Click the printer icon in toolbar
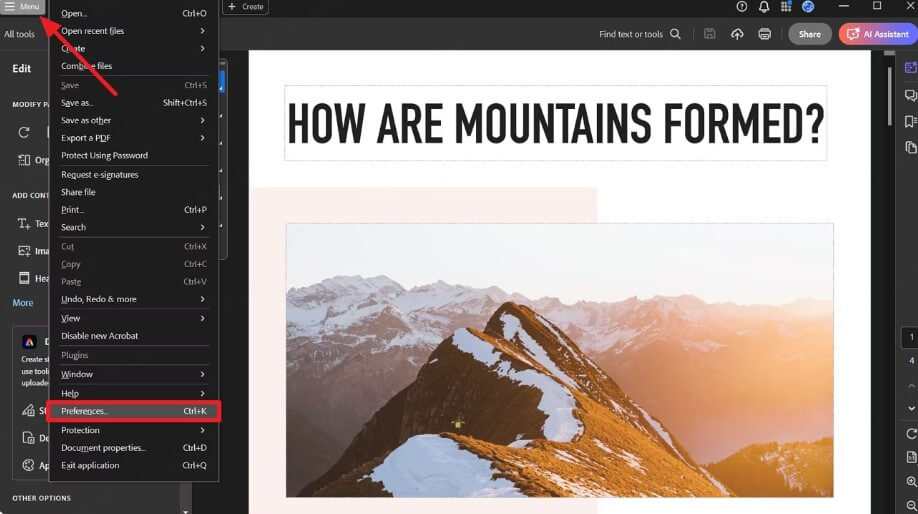 [x=765, y=34]
